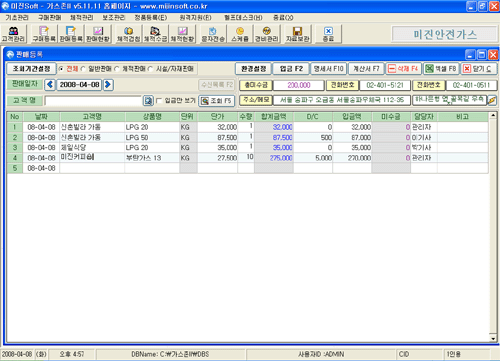This screenshot has height=361, width=500.
Task: Select the 제일식당 customer cell
Action: click(92, 148)
